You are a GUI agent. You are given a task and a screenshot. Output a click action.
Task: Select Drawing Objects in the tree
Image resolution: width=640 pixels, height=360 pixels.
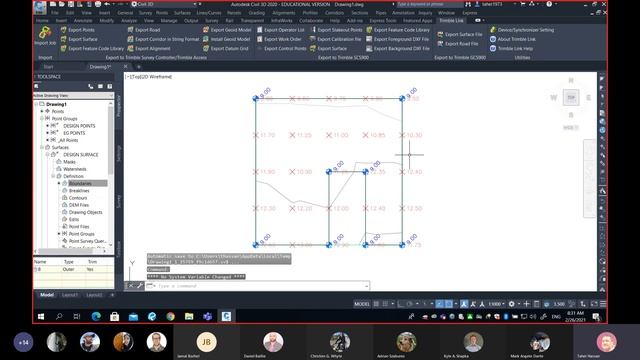click(86, 212)
